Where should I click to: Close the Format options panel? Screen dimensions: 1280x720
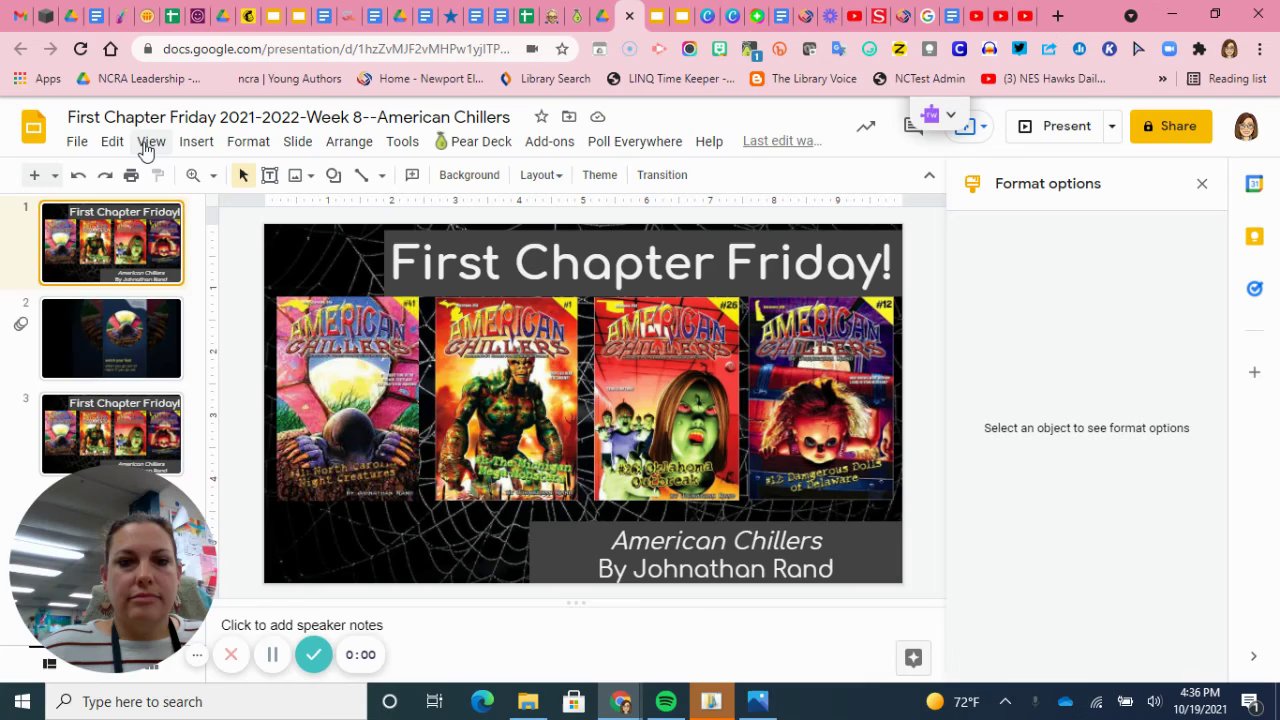tap(1202, 184)
